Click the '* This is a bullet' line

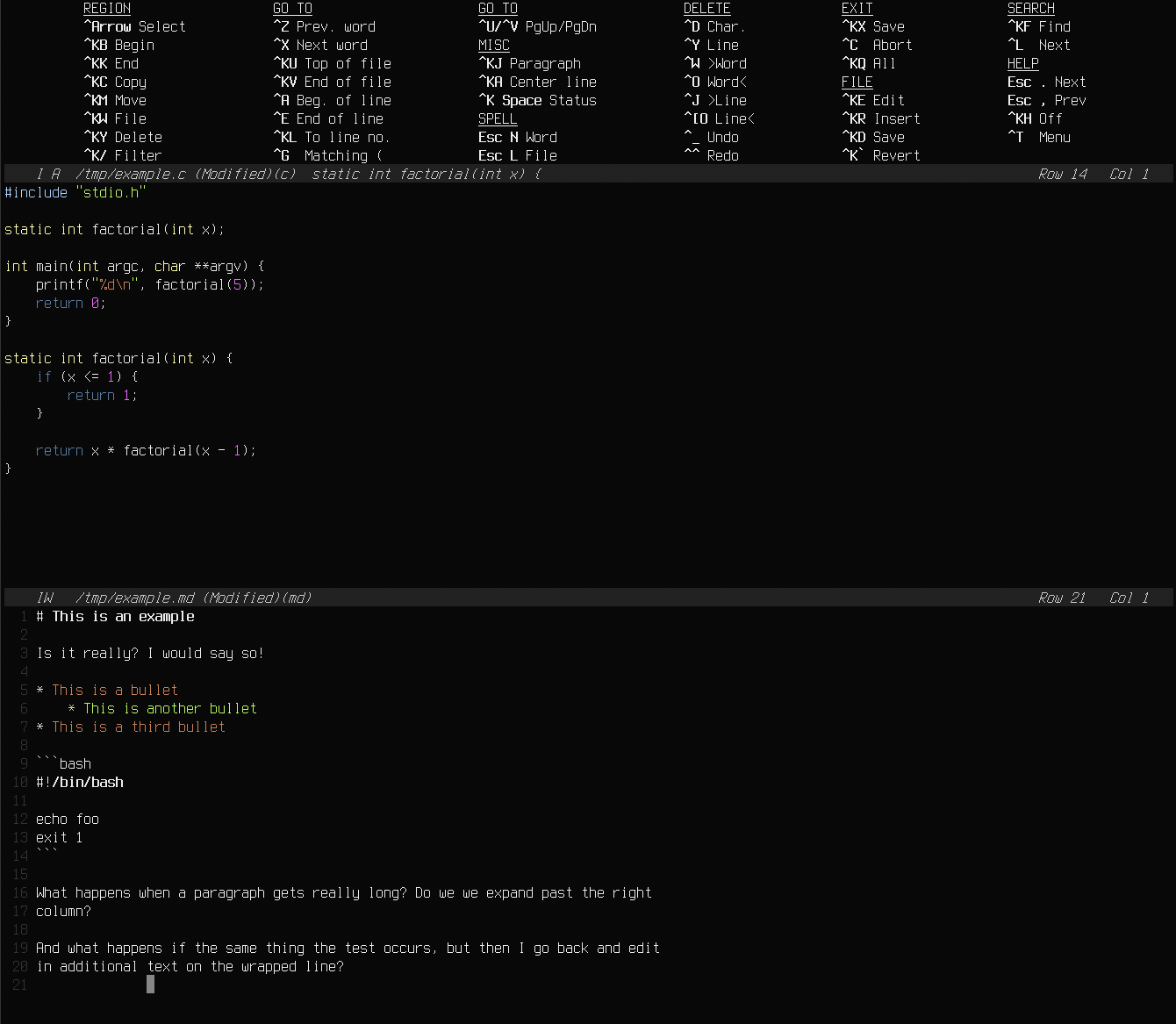tap(107, 690)
